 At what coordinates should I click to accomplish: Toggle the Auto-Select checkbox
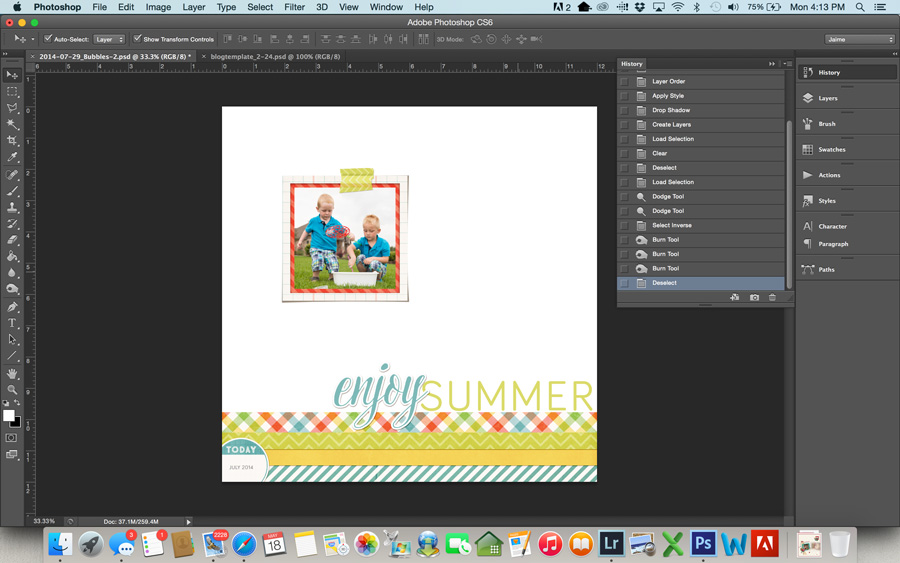(48, 39)
